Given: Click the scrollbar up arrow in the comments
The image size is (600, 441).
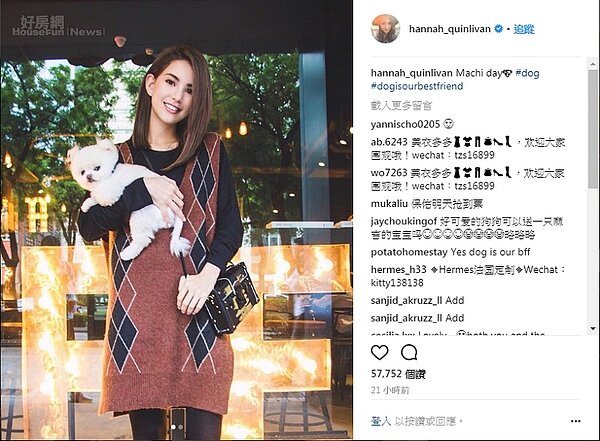Looking at the screenshot, I should (x=593, y=63).
